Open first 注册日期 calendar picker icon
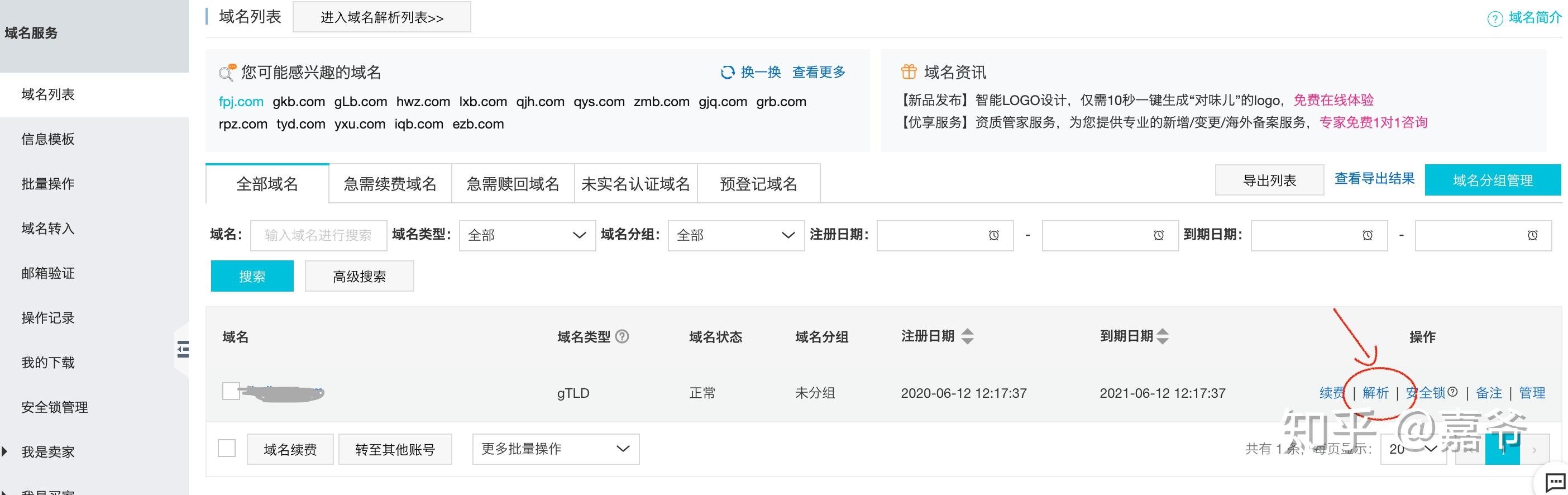 click(993, 235)
